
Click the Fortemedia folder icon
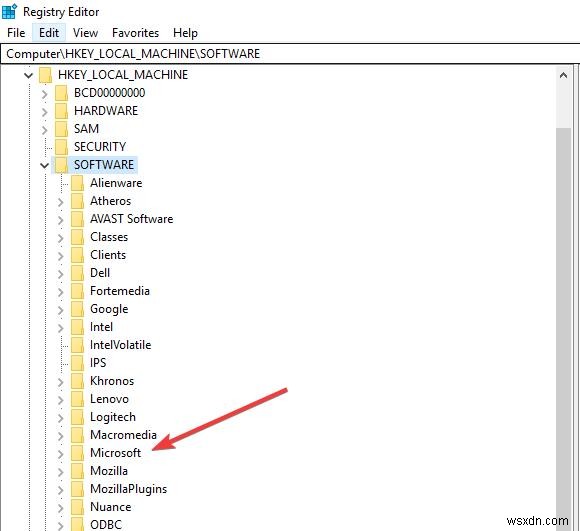click(77, 291)
